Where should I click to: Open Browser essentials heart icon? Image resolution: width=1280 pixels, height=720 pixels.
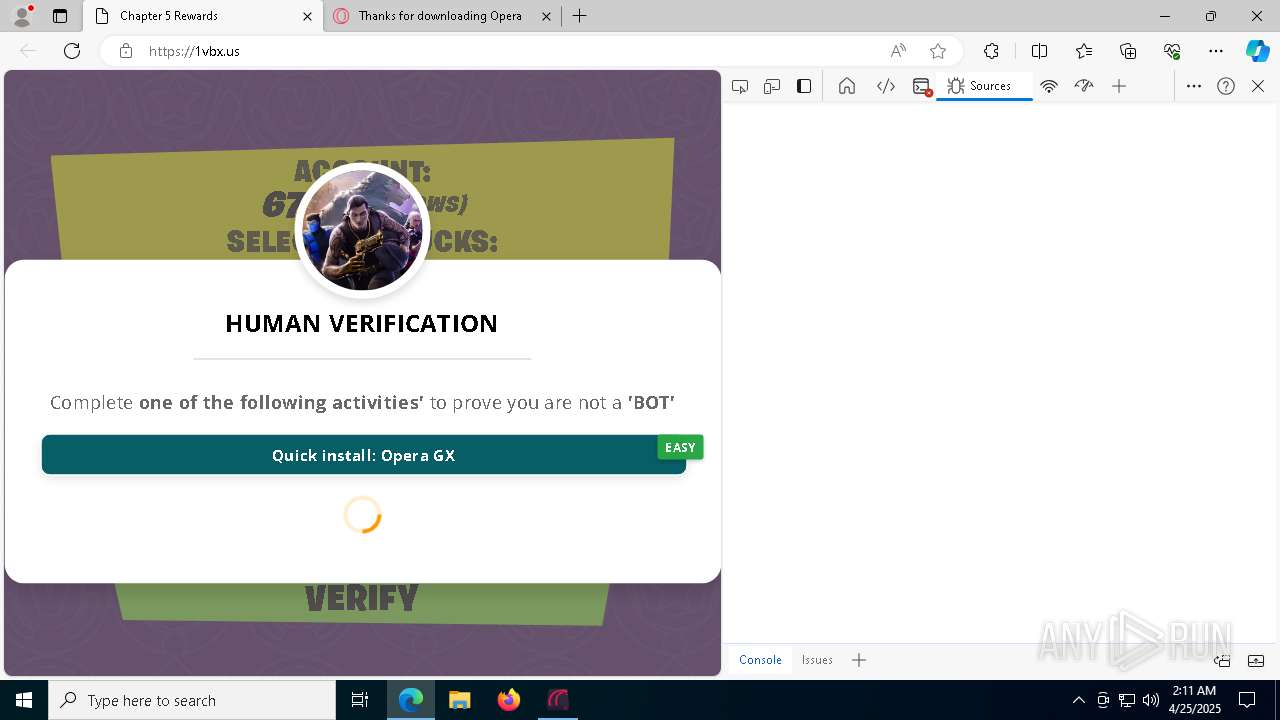tap(1172, 51)
